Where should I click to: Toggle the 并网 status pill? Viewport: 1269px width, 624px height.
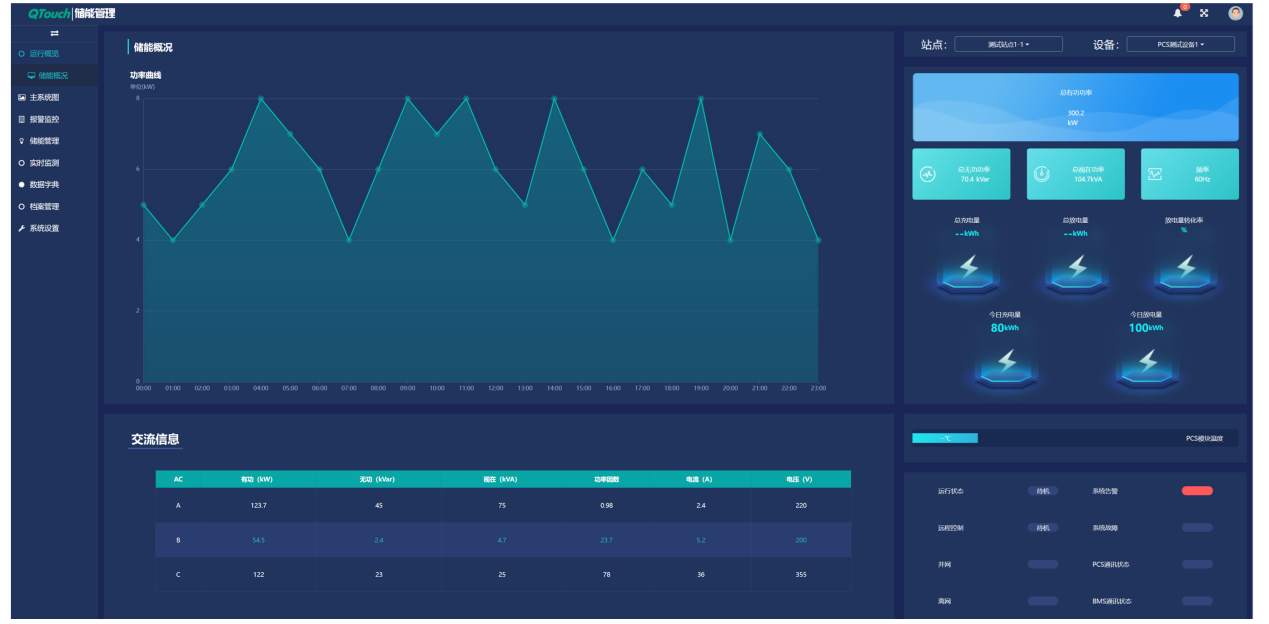[x=1042, y=564]
